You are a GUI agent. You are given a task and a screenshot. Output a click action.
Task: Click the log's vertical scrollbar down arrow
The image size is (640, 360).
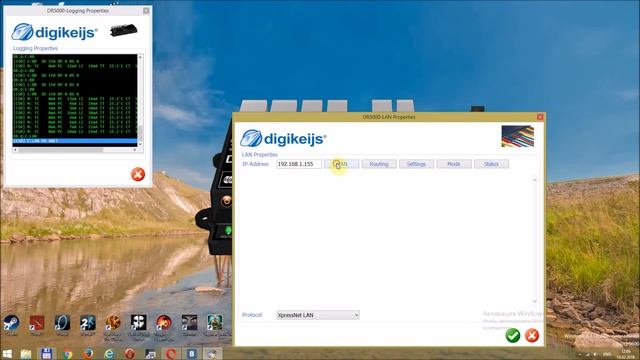tap(140, 144)
